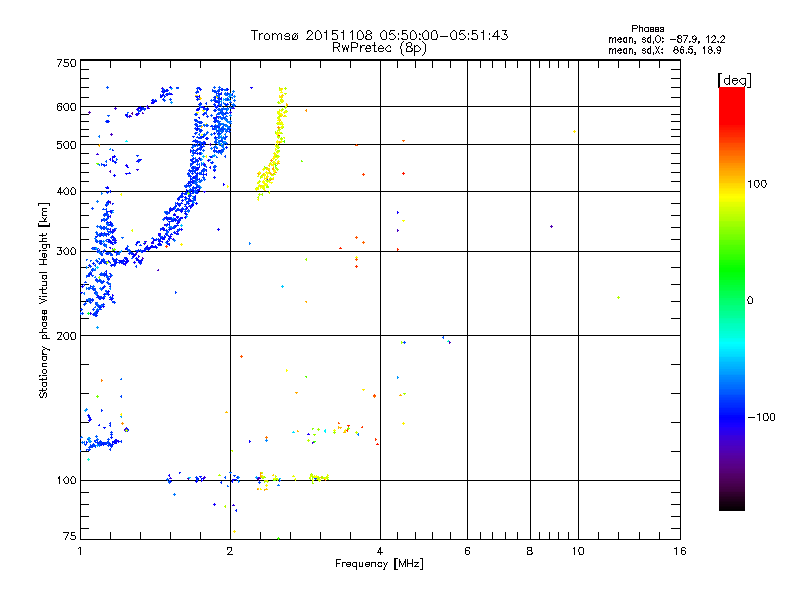800x600 pixels.
Task: Click the '[deg]' colorbar unit label
Action: point(734,80)
